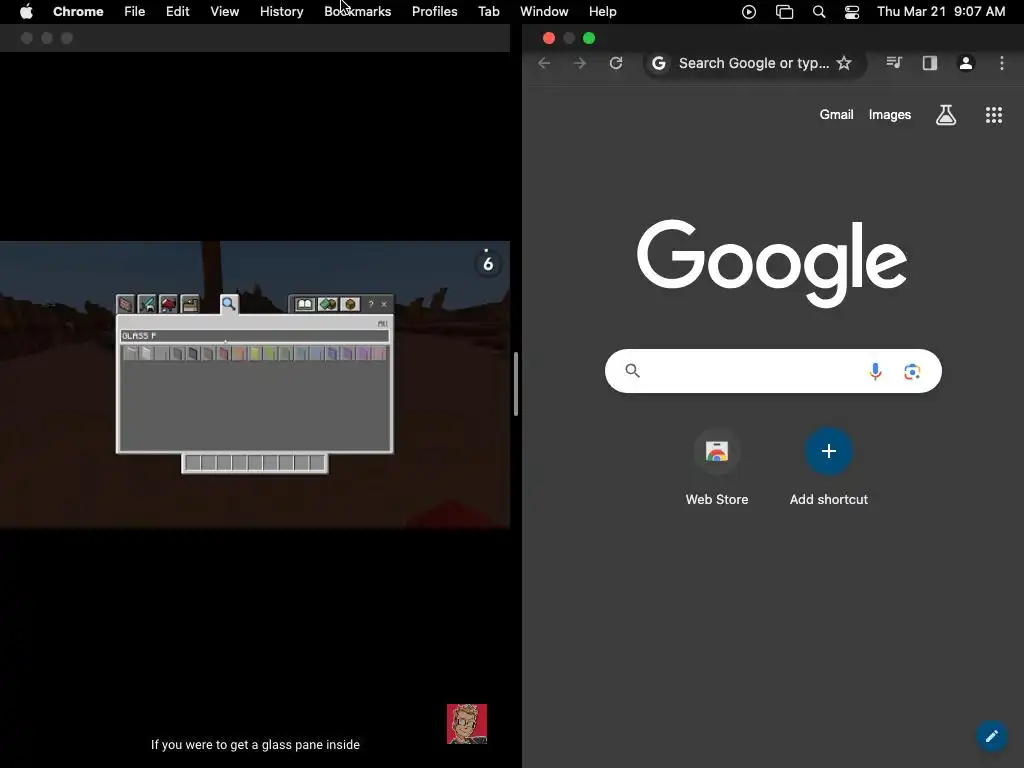The image size is (1024, 768).
Task: Go forward in the Chrome window
Action: [x=579, y=63]
